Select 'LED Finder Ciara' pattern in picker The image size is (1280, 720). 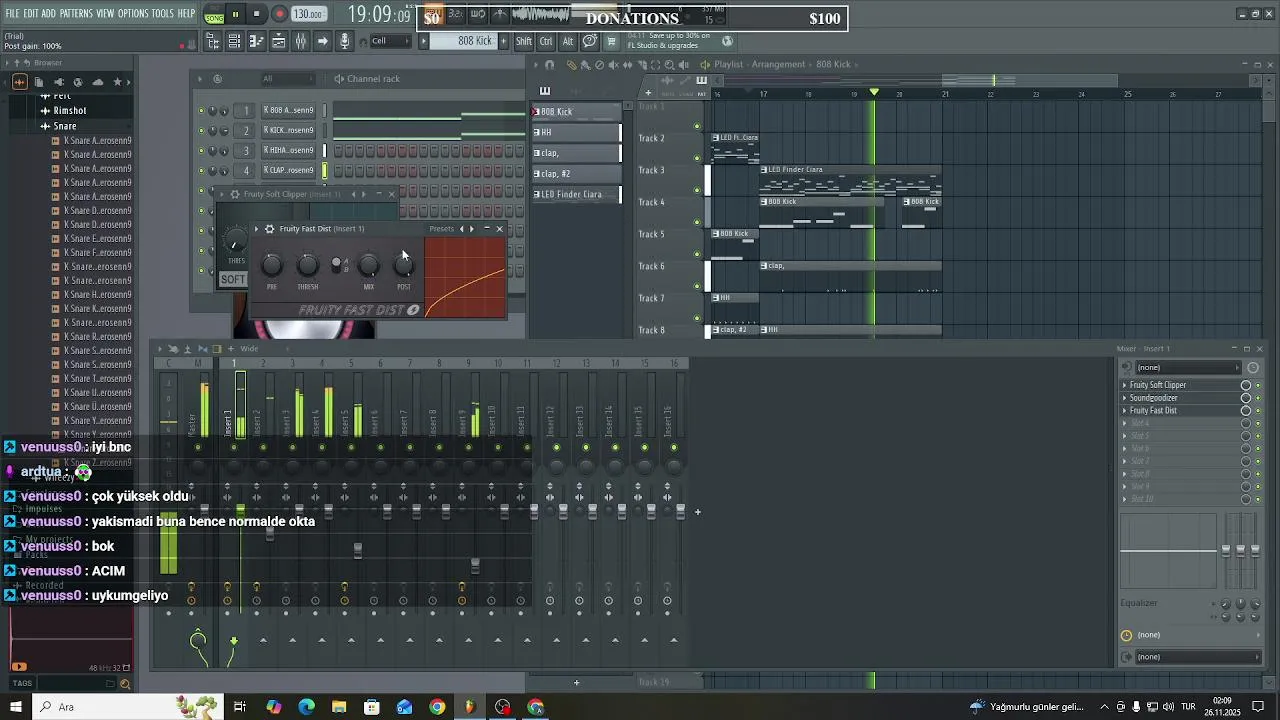pos(576,194)
